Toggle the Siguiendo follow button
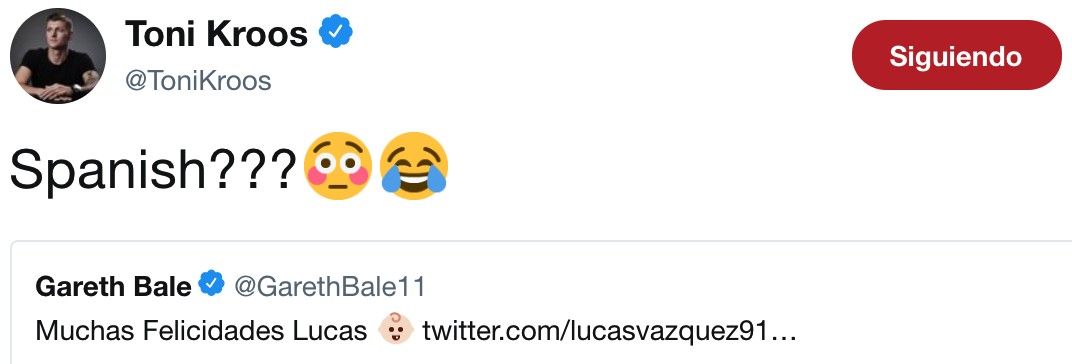This screenshot has width=1072, height=364. 956,55
